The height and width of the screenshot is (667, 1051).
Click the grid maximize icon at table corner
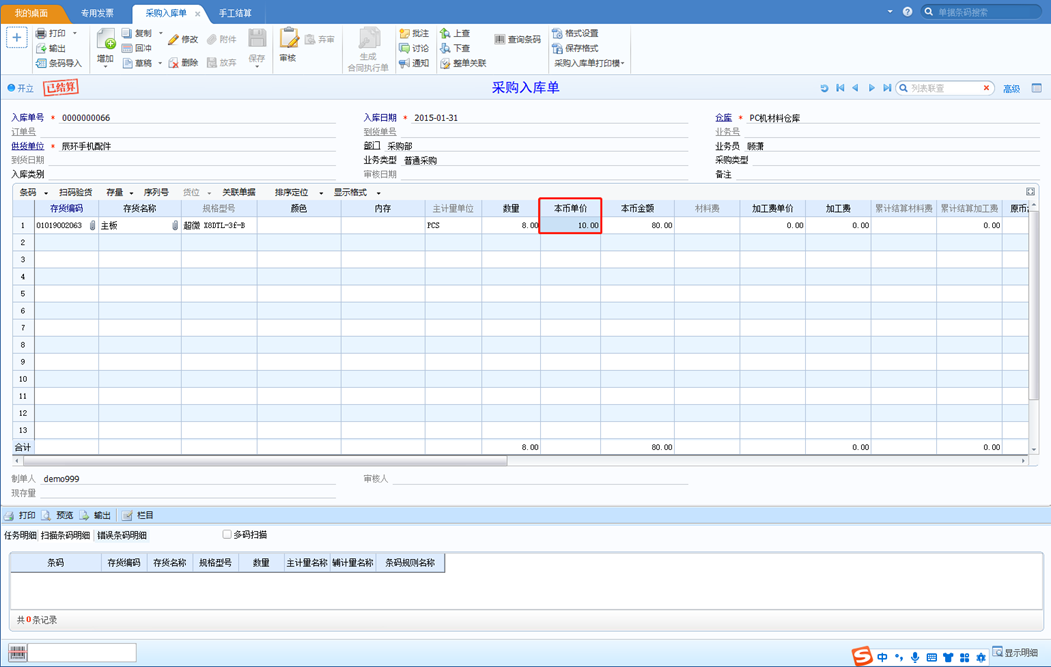(1030, 192)
